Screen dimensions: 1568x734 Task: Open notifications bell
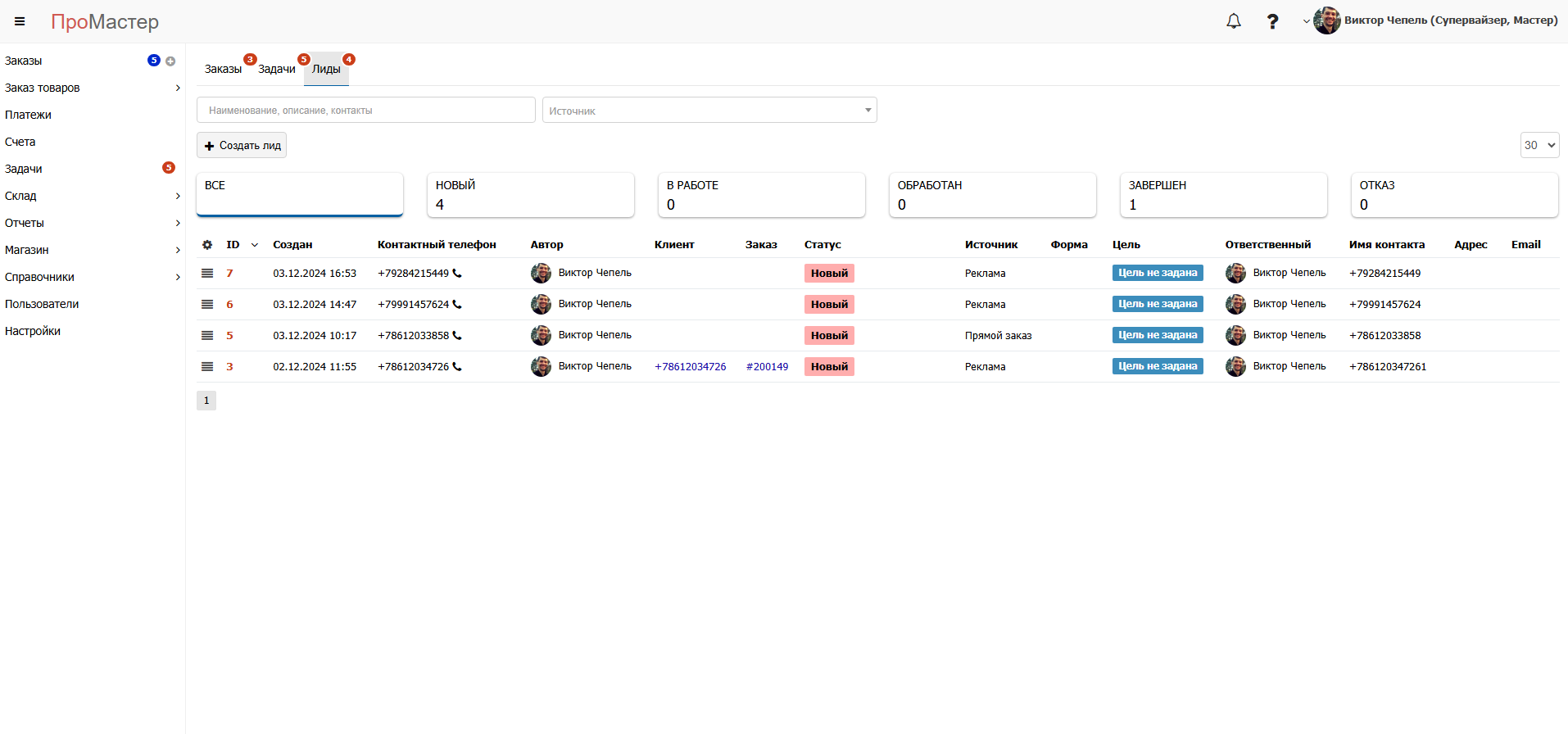tap(1233, 21)
